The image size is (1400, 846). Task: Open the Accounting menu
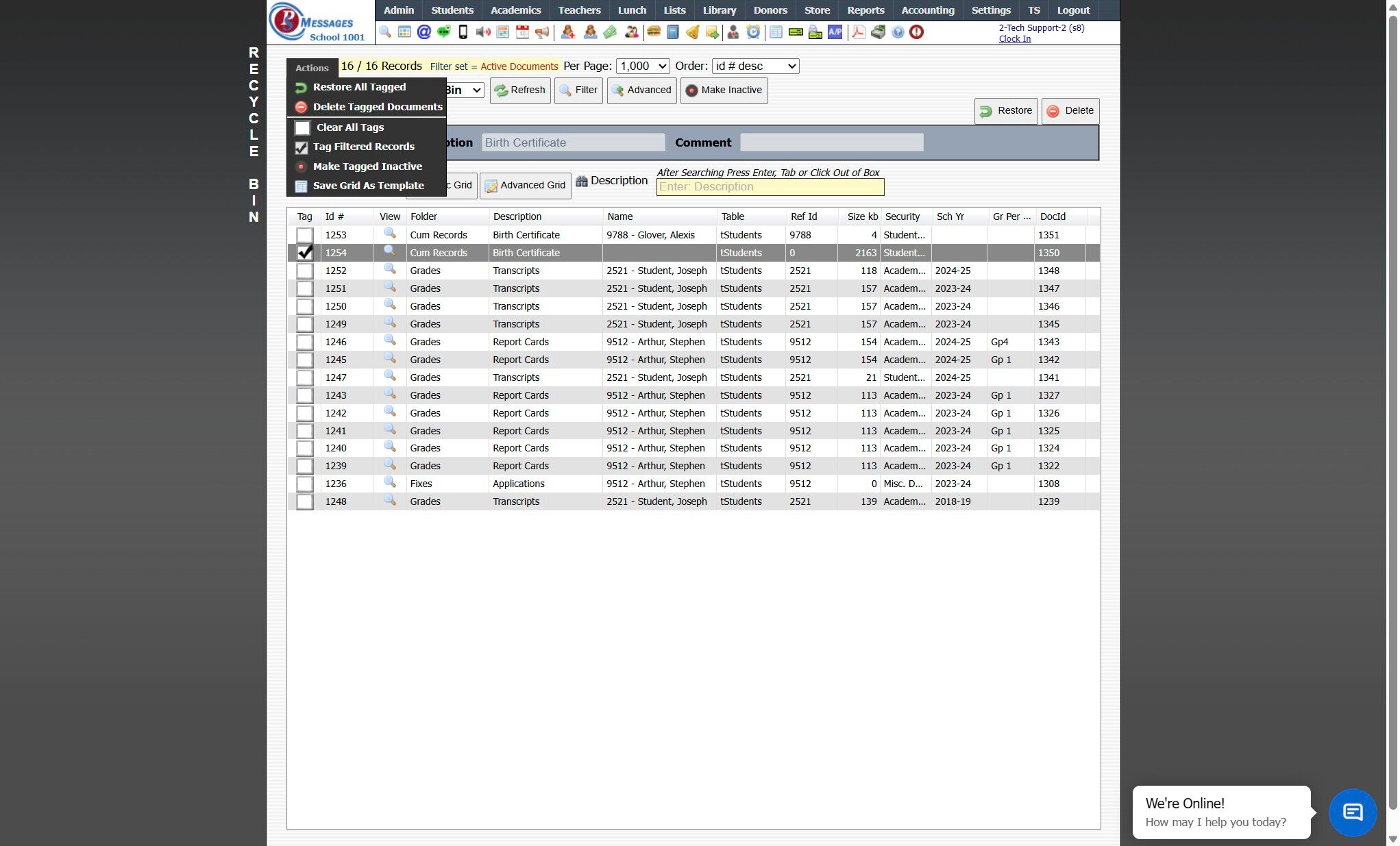click(x=927, y=10)
